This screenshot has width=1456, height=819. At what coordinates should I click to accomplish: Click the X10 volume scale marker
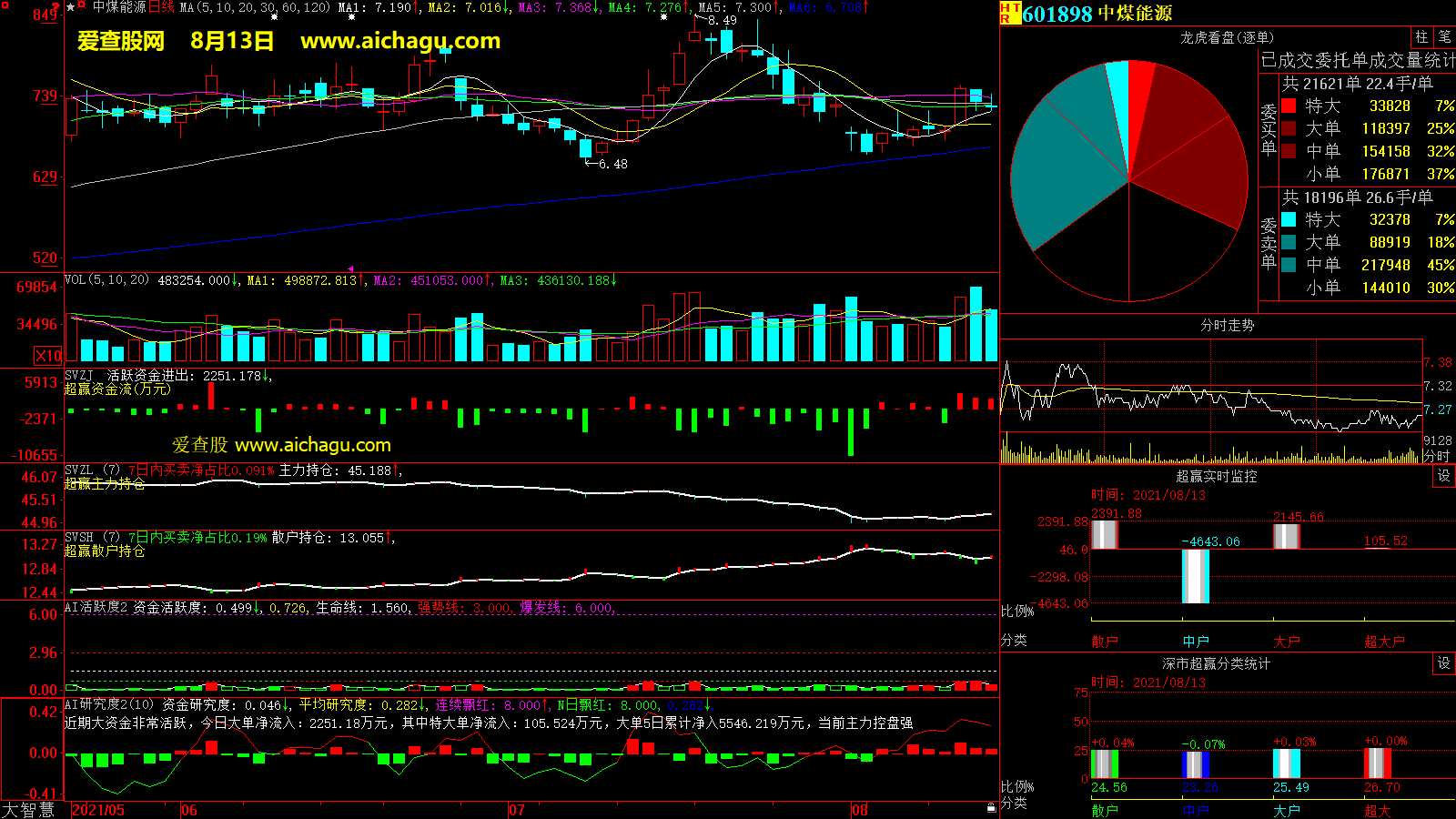48,356
